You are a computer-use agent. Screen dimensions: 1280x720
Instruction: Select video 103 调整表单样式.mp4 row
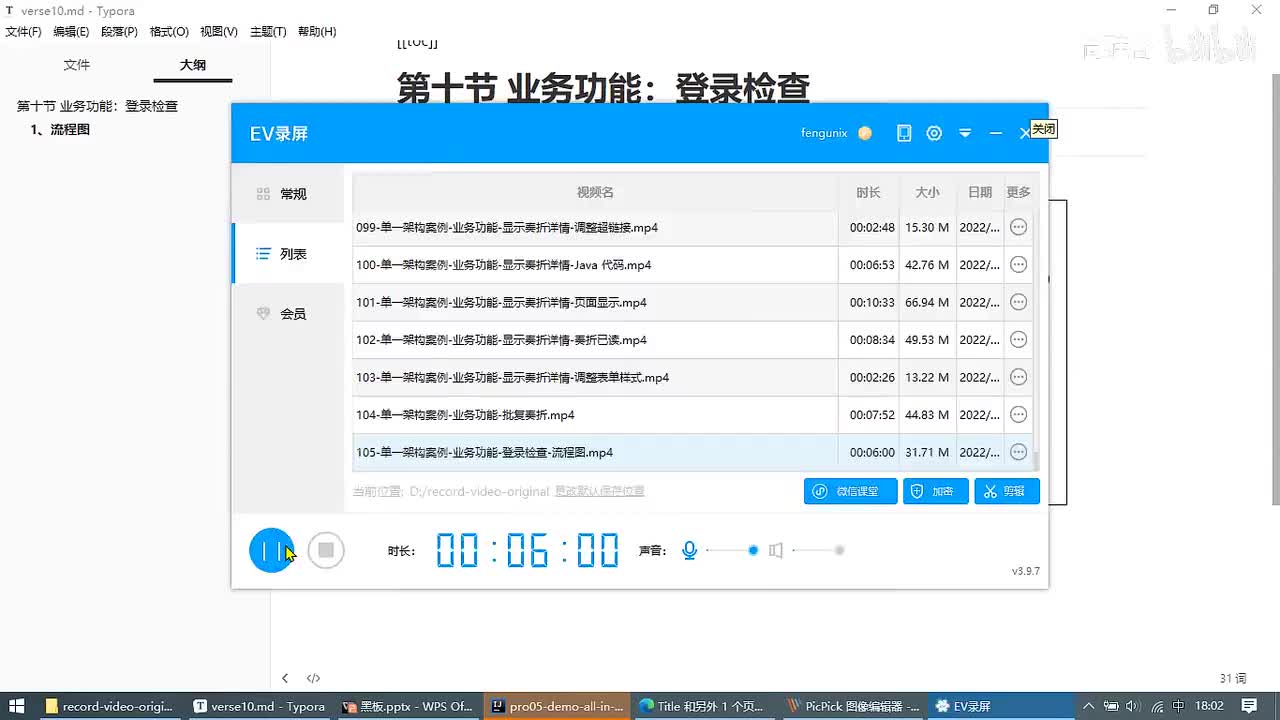pos(692,377)
